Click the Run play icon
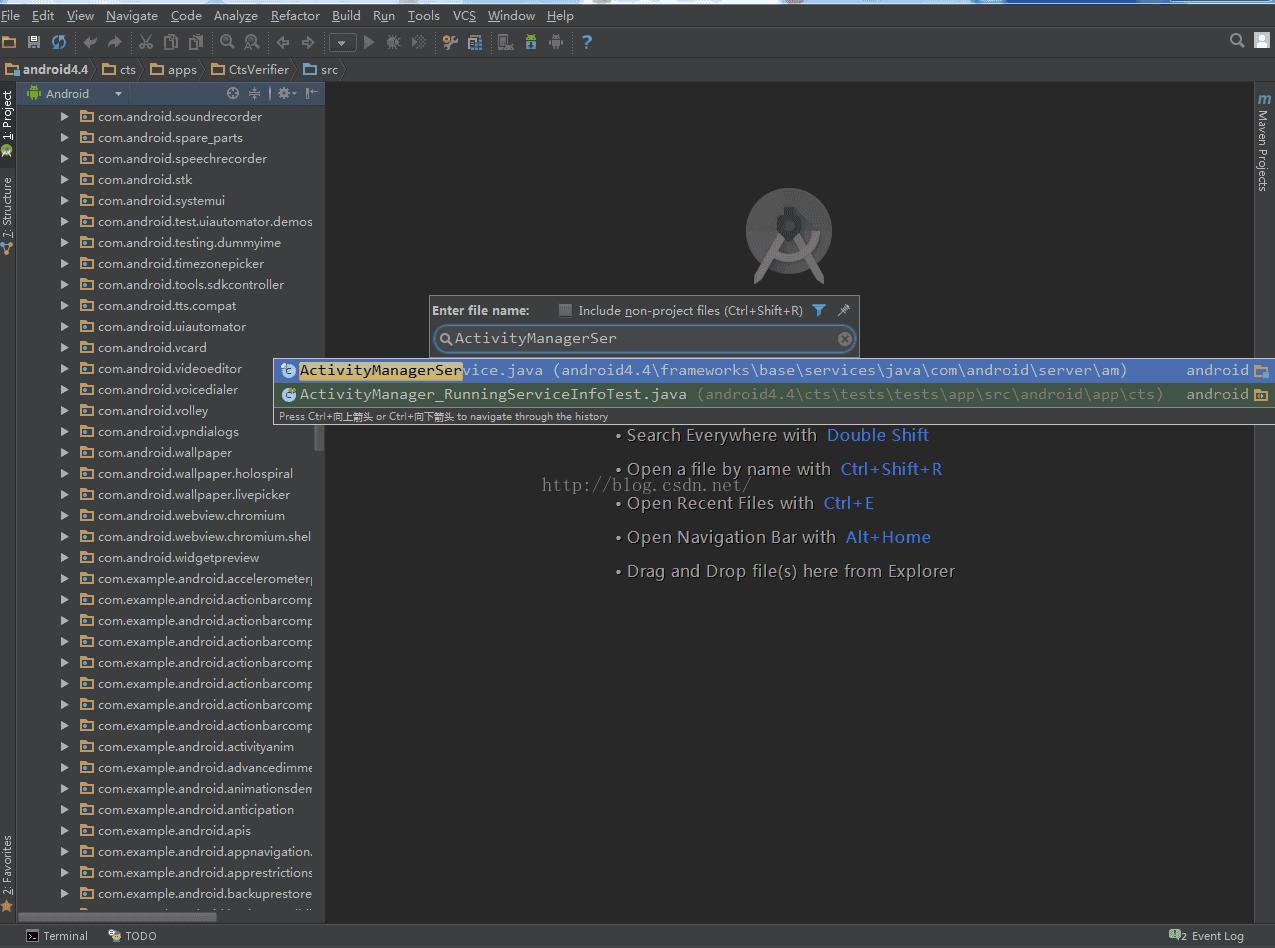 coord(369,42)
